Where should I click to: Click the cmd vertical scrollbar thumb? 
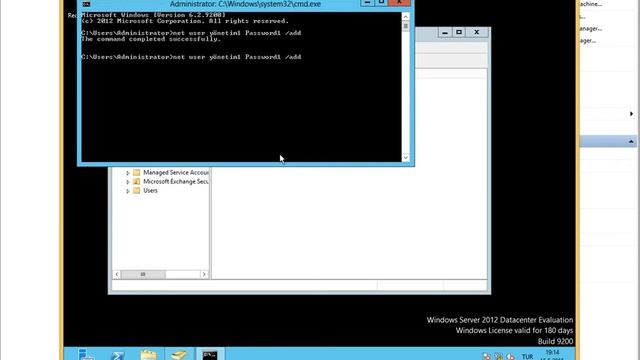(x=405, y=26)
